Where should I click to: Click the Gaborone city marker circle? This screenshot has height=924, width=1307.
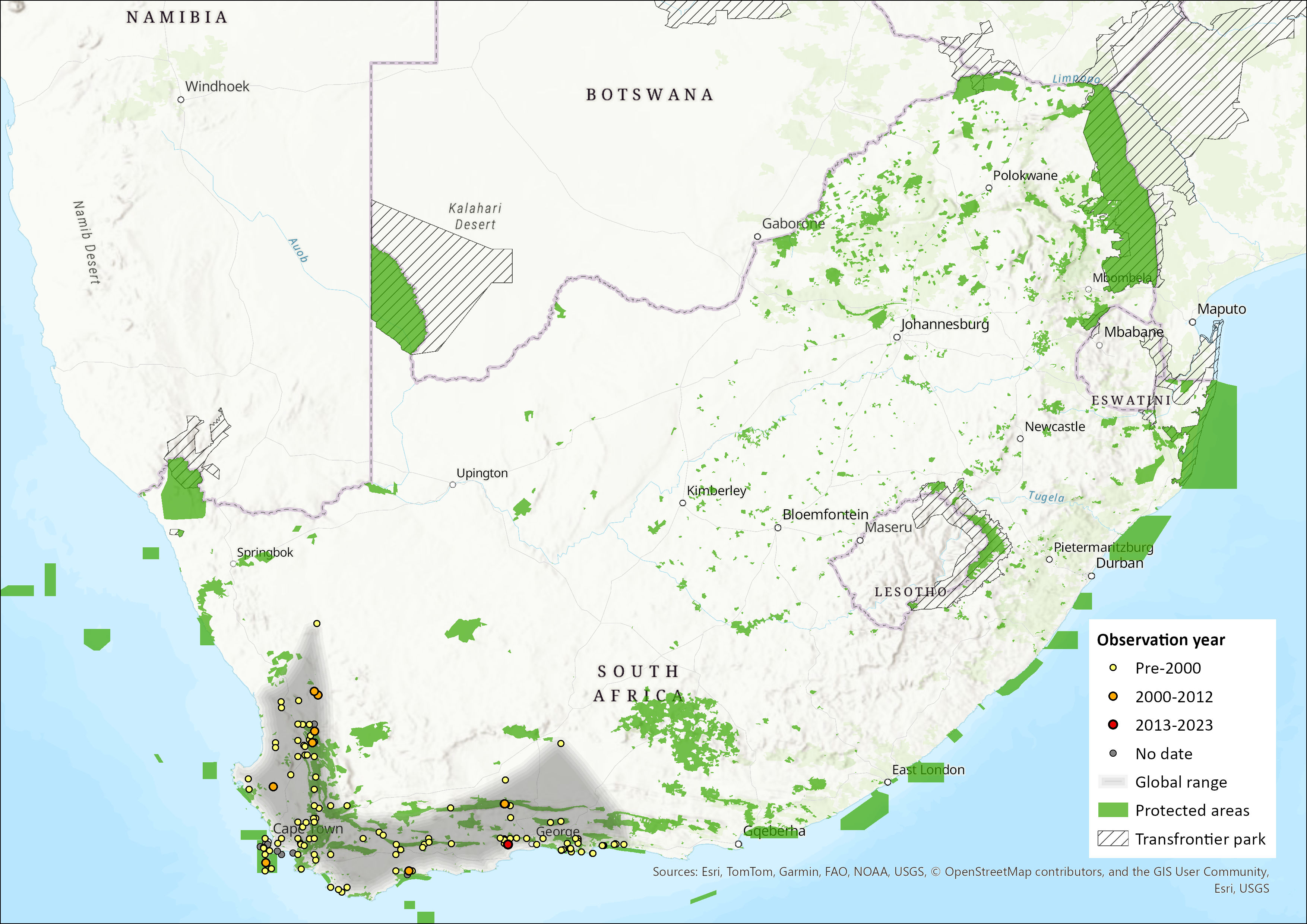(757, 236)
